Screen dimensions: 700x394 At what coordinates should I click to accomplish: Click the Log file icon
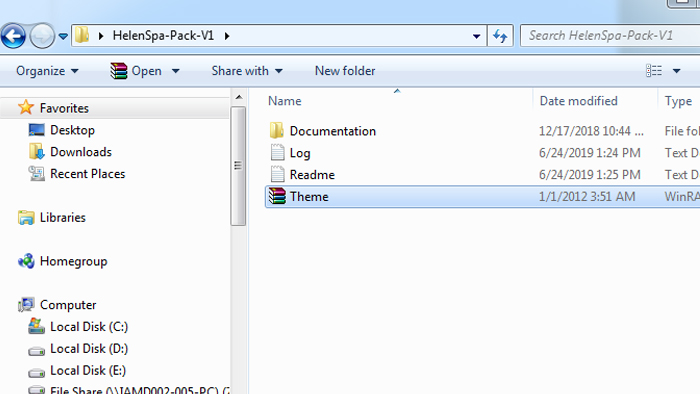(x=277, y=153)
